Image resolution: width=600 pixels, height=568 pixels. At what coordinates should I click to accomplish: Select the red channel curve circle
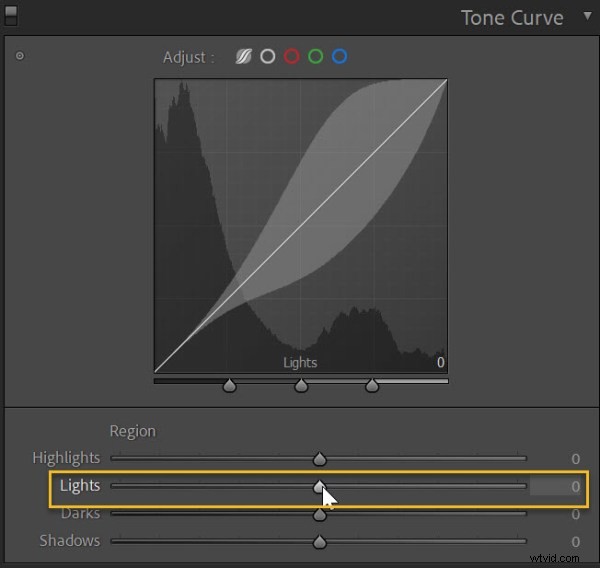click(x=292, y=56)
